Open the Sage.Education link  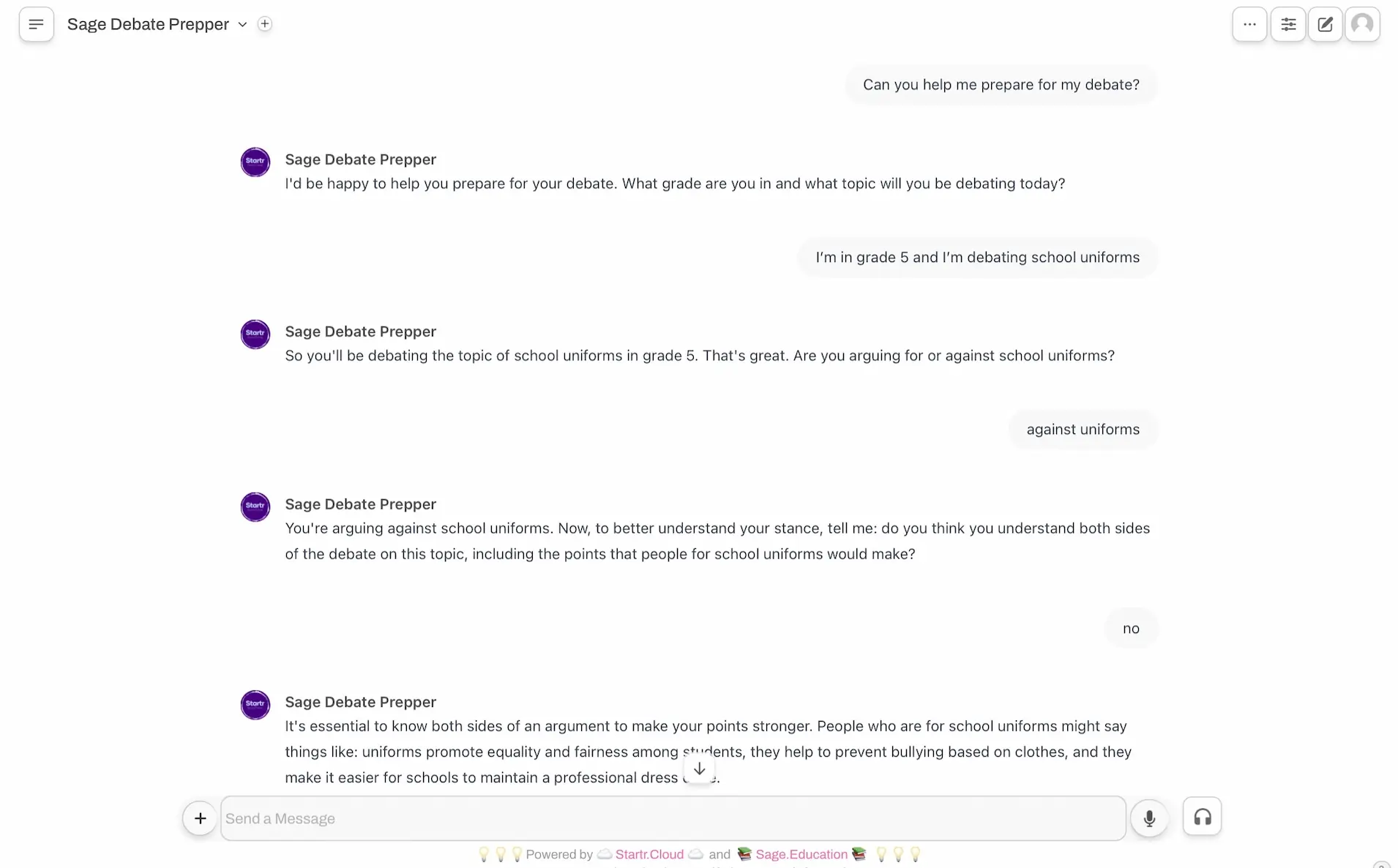(x=801, y=854)
